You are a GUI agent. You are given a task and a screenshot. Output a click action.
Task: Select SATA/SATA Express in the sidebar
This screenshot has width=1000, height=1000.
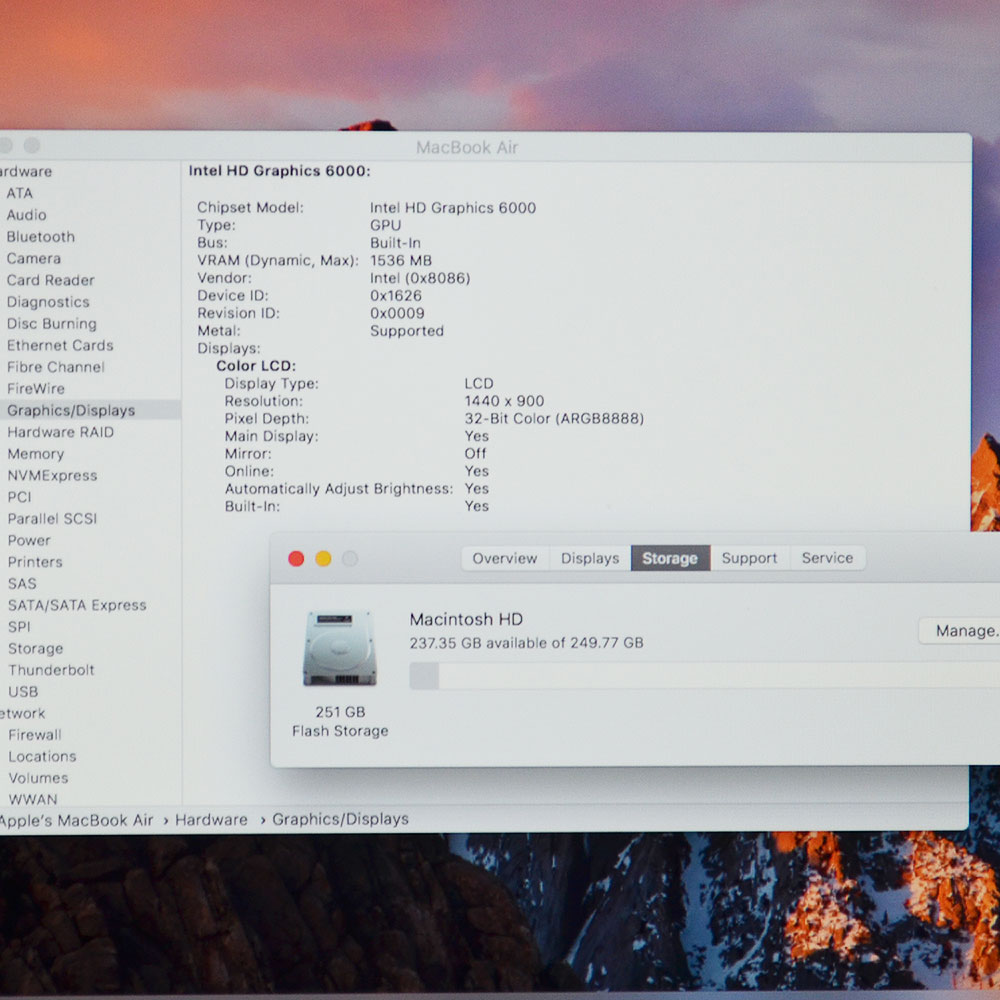pyautogui.click(x=77, y=605)
